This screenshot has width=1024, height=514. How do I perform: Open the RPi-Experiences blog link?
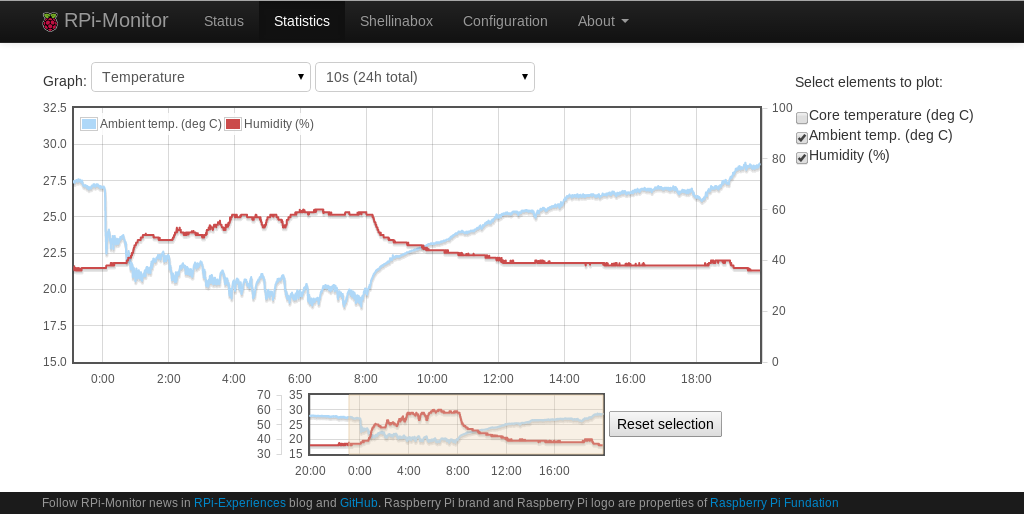(240, 503)
